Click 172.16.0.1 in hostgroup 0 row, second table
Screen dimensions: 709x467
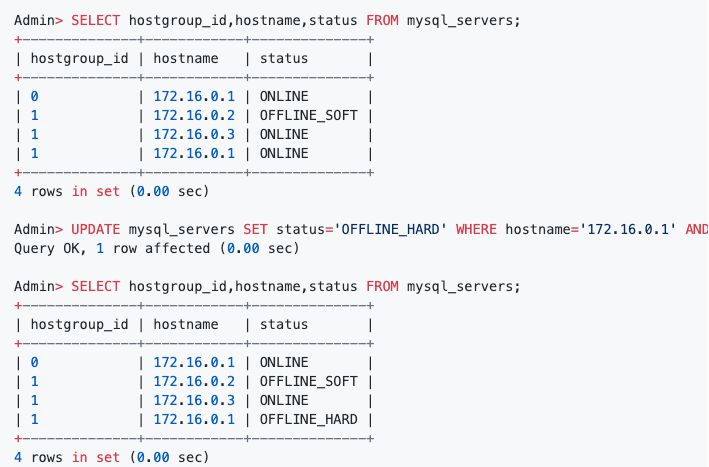(194, 362)
